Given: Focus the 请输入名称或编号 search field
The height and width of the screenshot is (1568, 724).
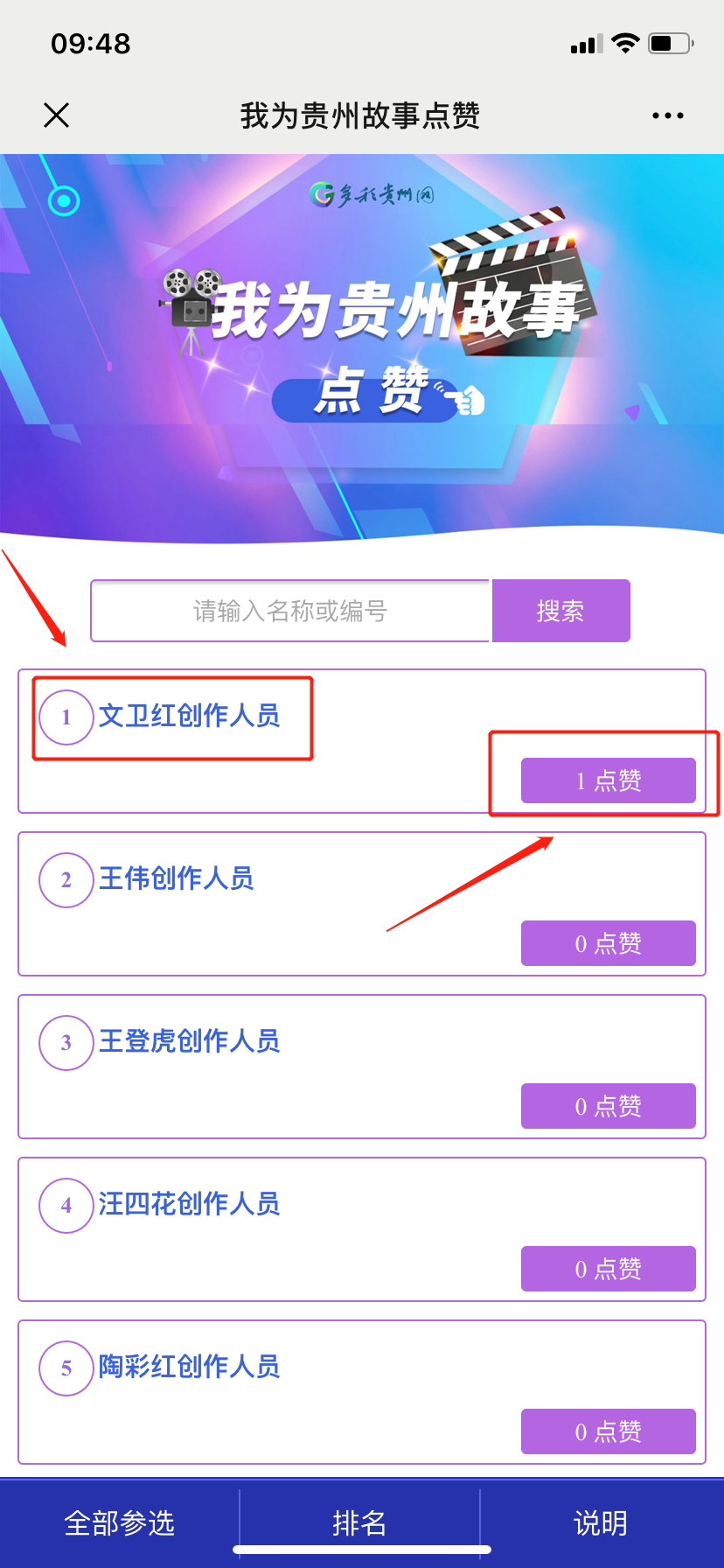Looking at the screenshot, I should (x=290, y=611).
